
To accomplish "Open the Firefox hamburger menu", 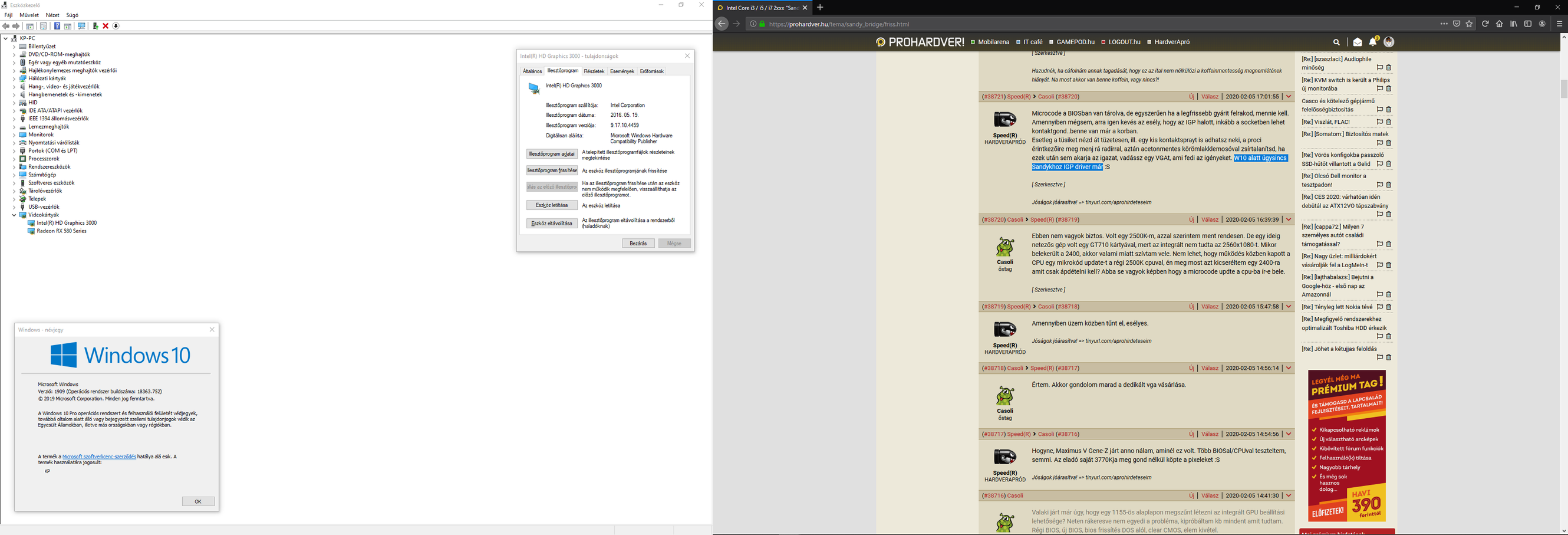I will [1560, 24].
